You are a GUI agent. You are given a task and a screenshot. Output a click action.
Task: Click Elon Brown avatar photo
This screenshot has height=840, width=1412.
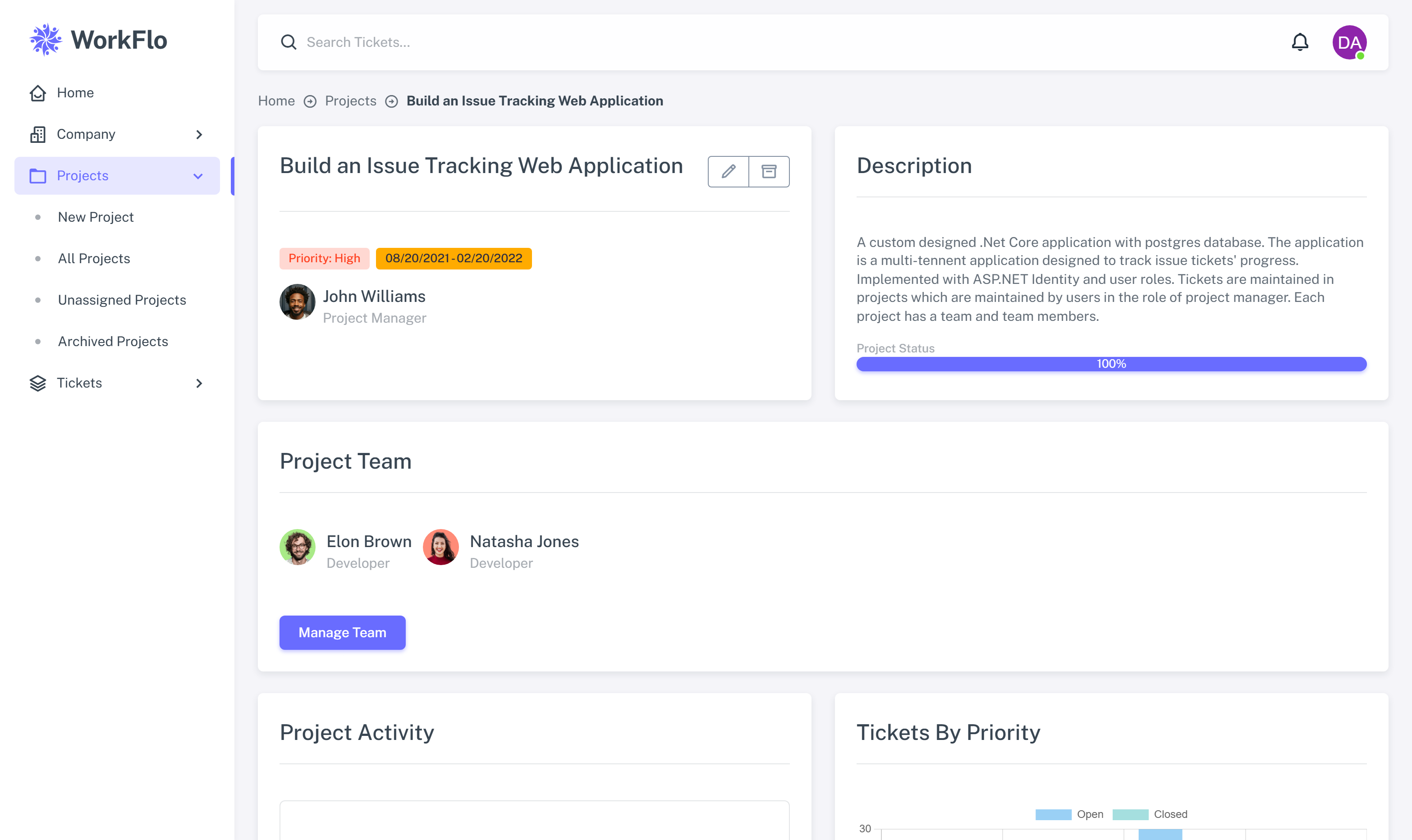click(297, 548)
